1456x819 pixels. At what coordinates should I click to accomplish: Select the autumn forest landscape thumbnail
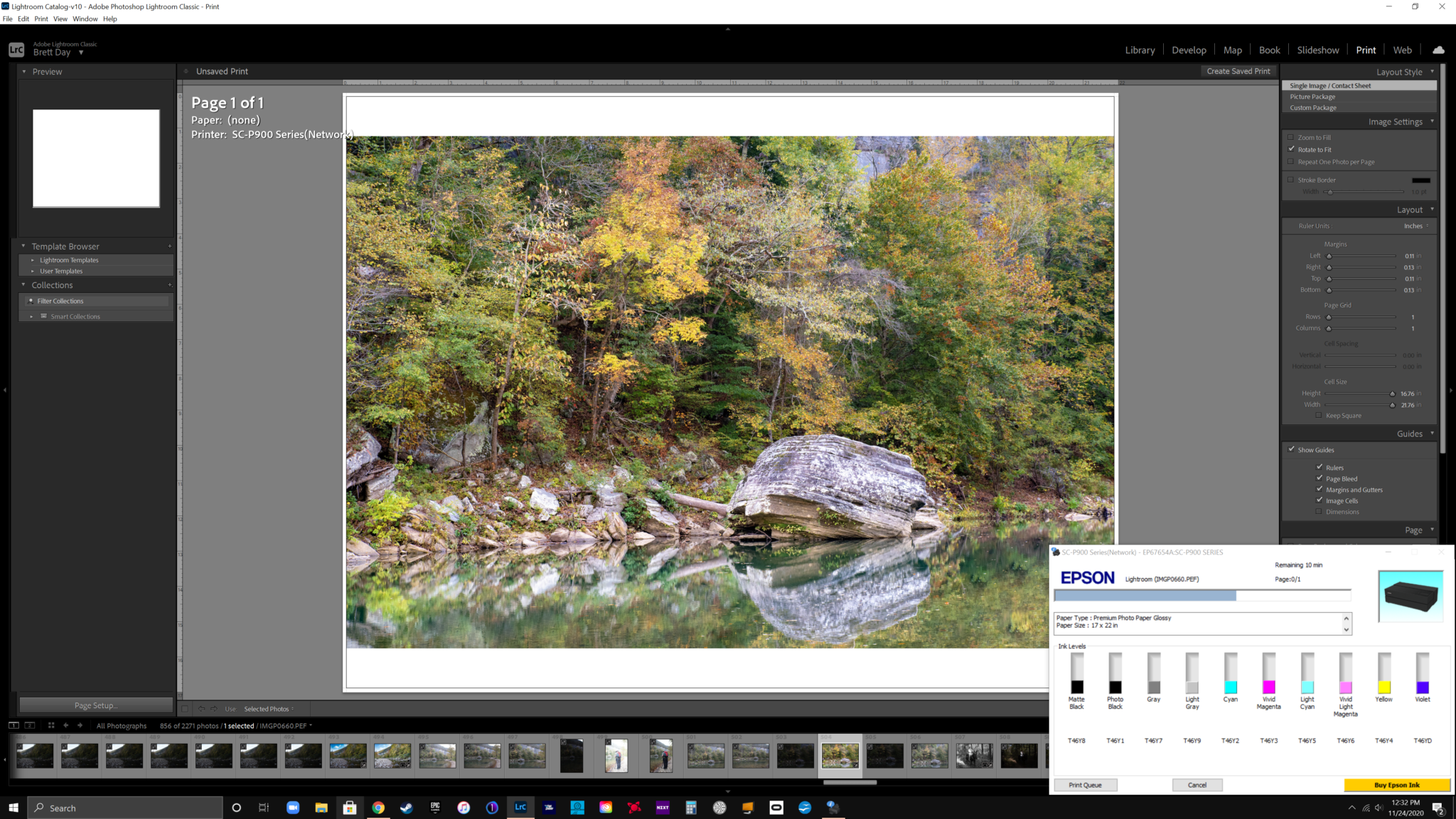click(840, 755)
